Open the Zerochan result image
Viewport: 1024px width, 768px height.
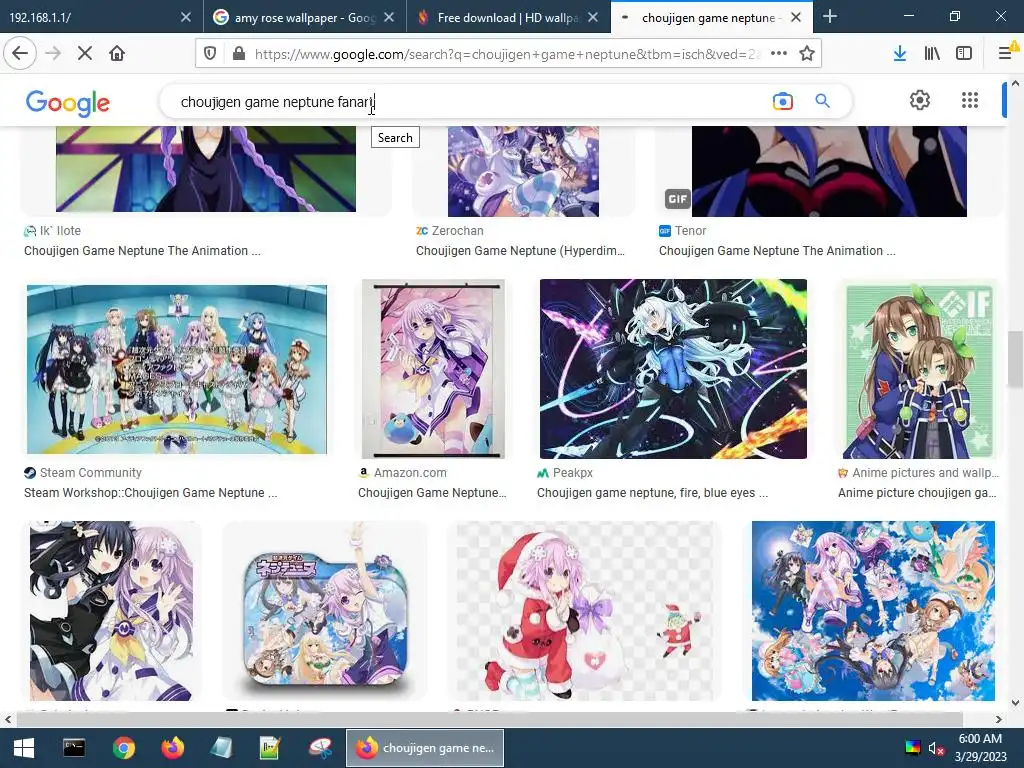click(523, 172)
